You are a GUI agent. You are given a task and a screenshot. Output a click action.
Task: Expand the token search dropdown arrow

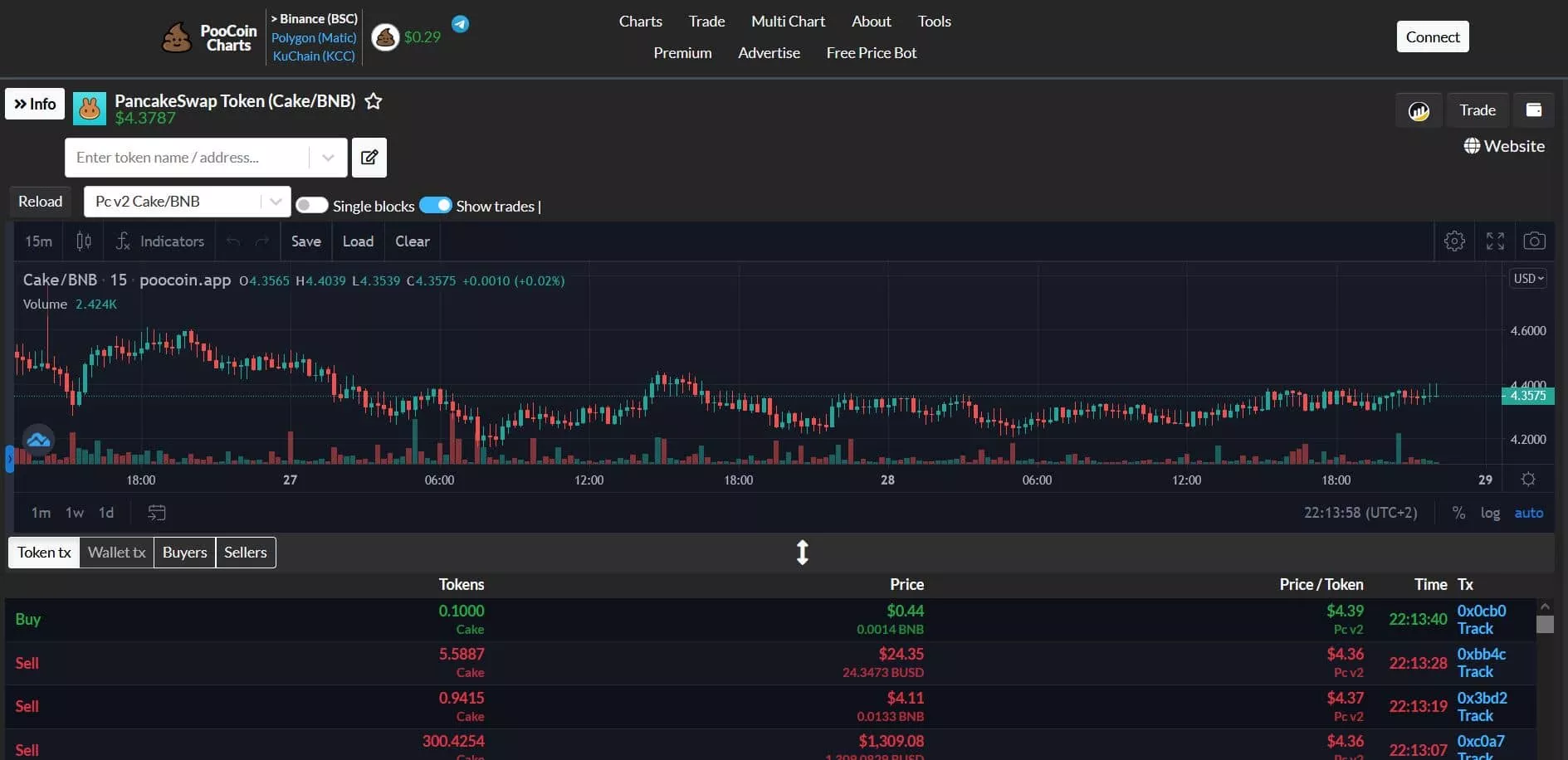pos(327,157)
